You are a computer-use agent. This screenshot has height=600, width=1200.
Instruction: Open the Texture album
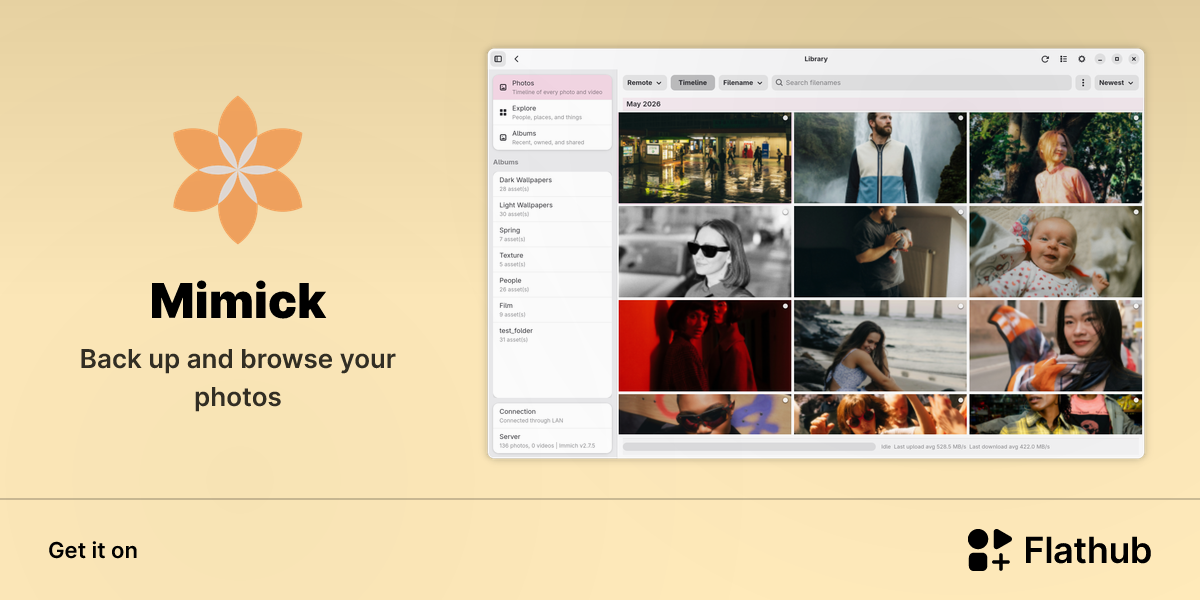[x=552, y=259]
